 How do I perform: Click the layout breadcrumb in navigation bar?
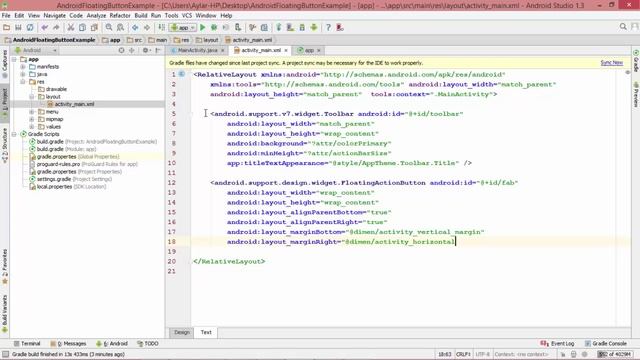pos(207,40)
